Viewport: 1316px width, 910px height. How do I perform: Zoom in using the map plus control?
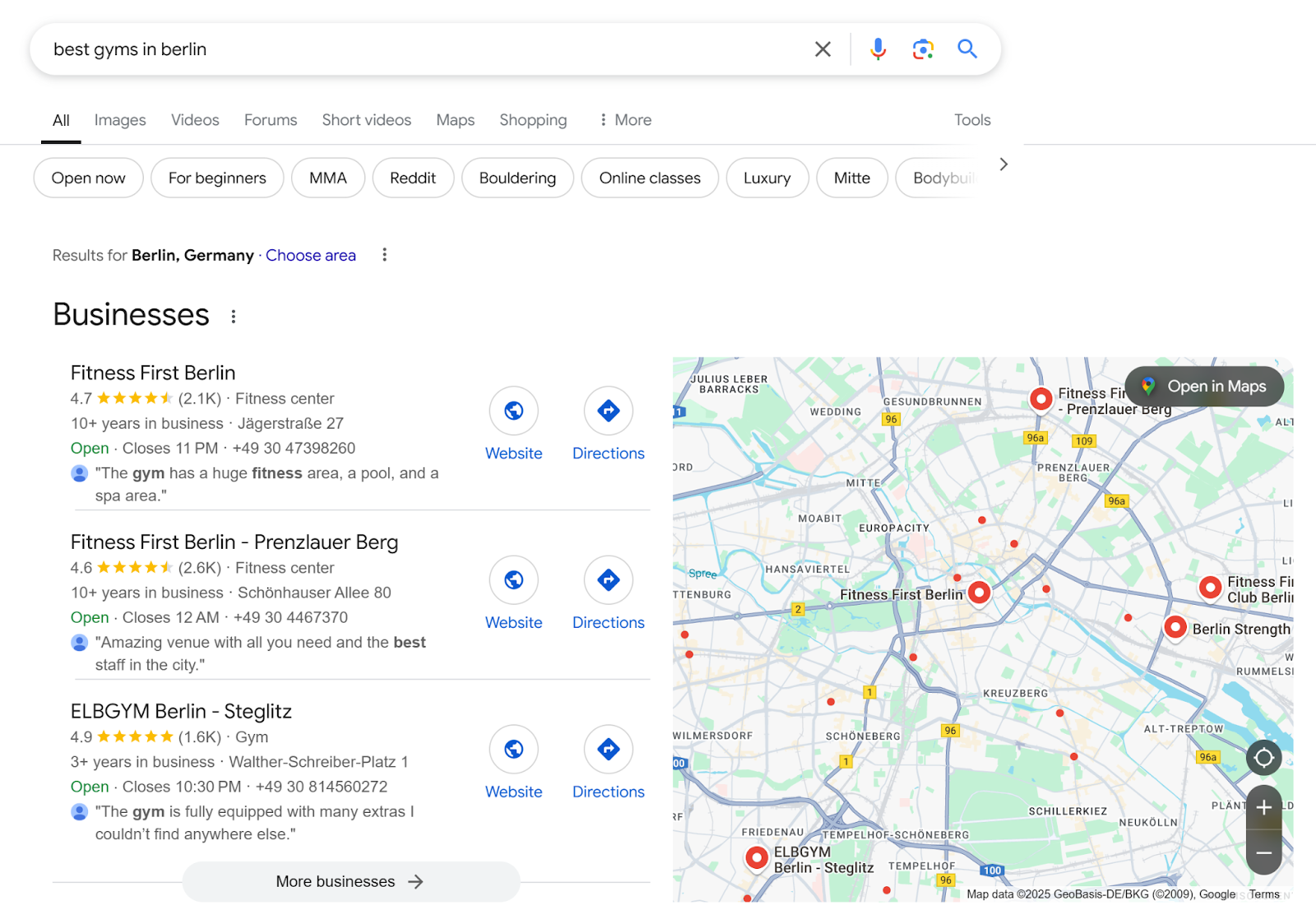click(x=1263, y=807)
